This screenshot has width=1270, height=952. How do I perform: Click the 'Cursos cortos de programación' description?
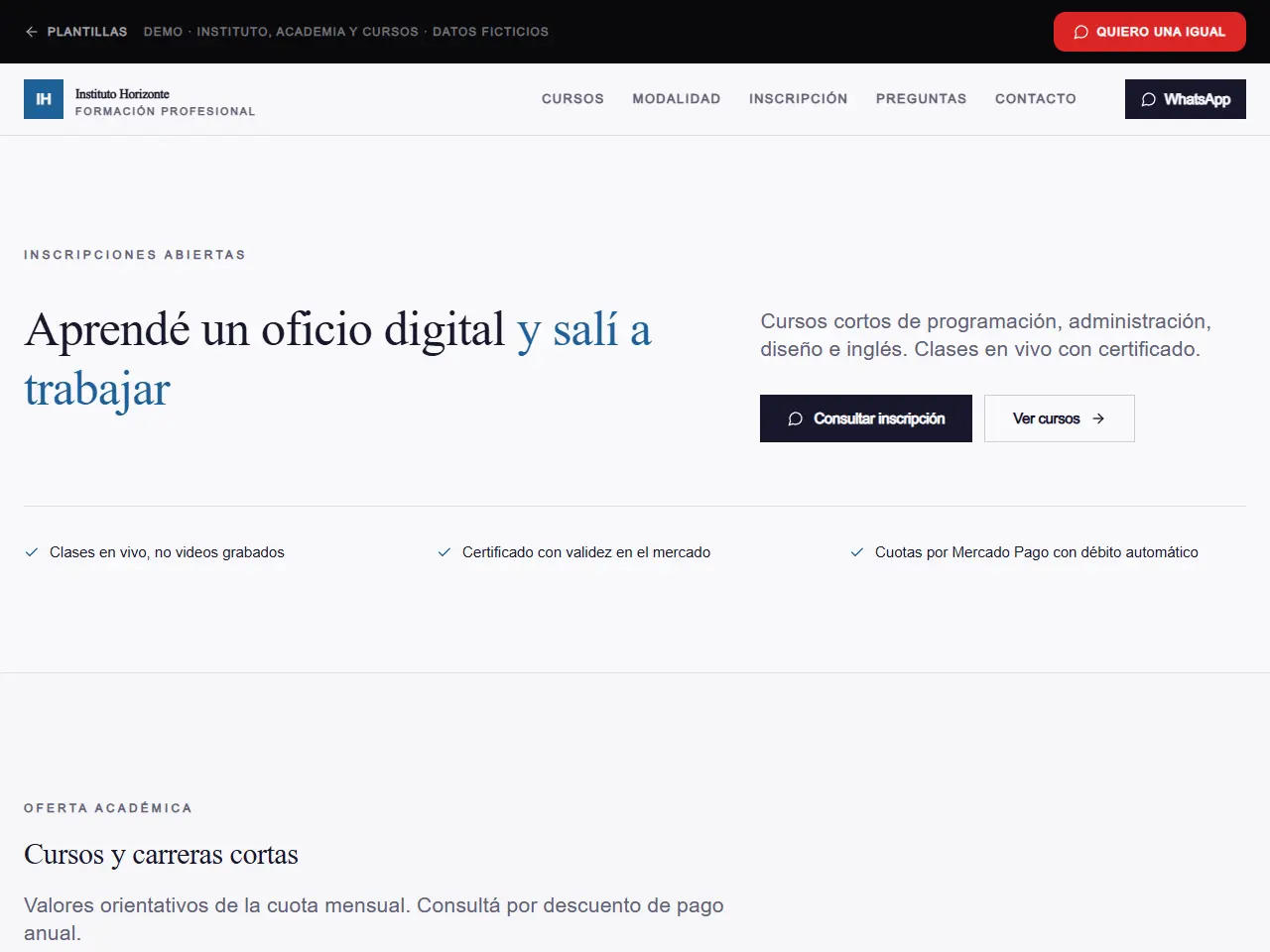click(986, 335)
